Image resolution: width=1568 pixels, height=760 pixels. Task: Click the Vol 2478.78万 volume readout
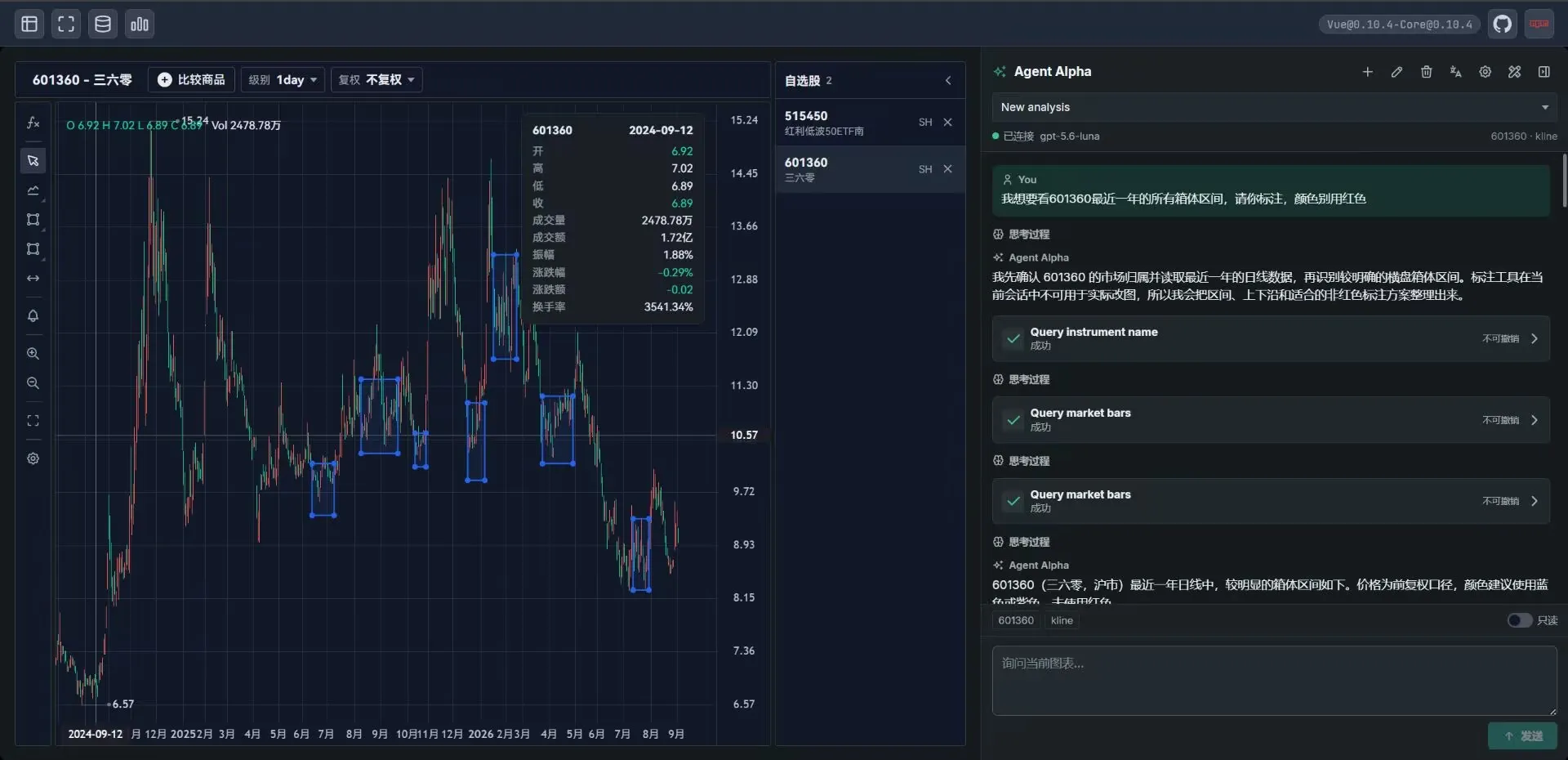[246, 125]
